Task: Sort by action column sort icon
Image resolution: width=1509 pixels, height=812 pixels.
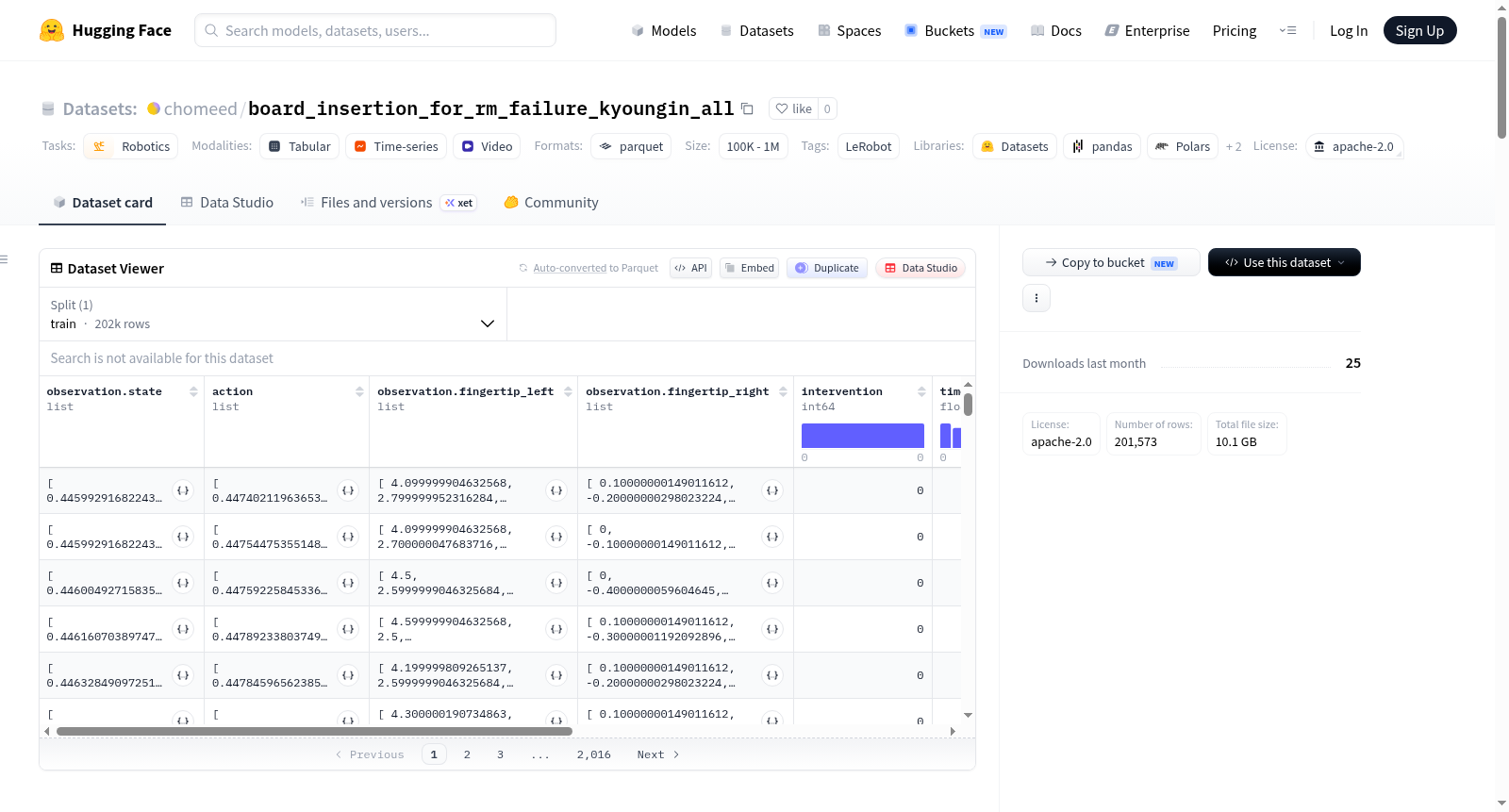Action: [359, 391]
